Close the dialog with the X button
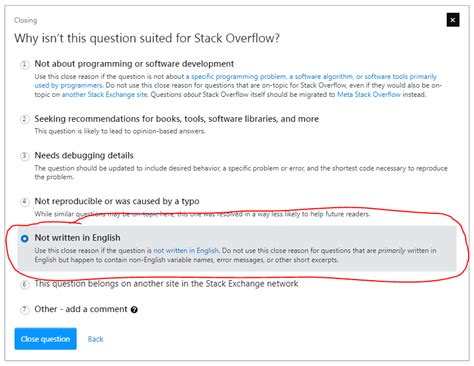 (453, 20)
